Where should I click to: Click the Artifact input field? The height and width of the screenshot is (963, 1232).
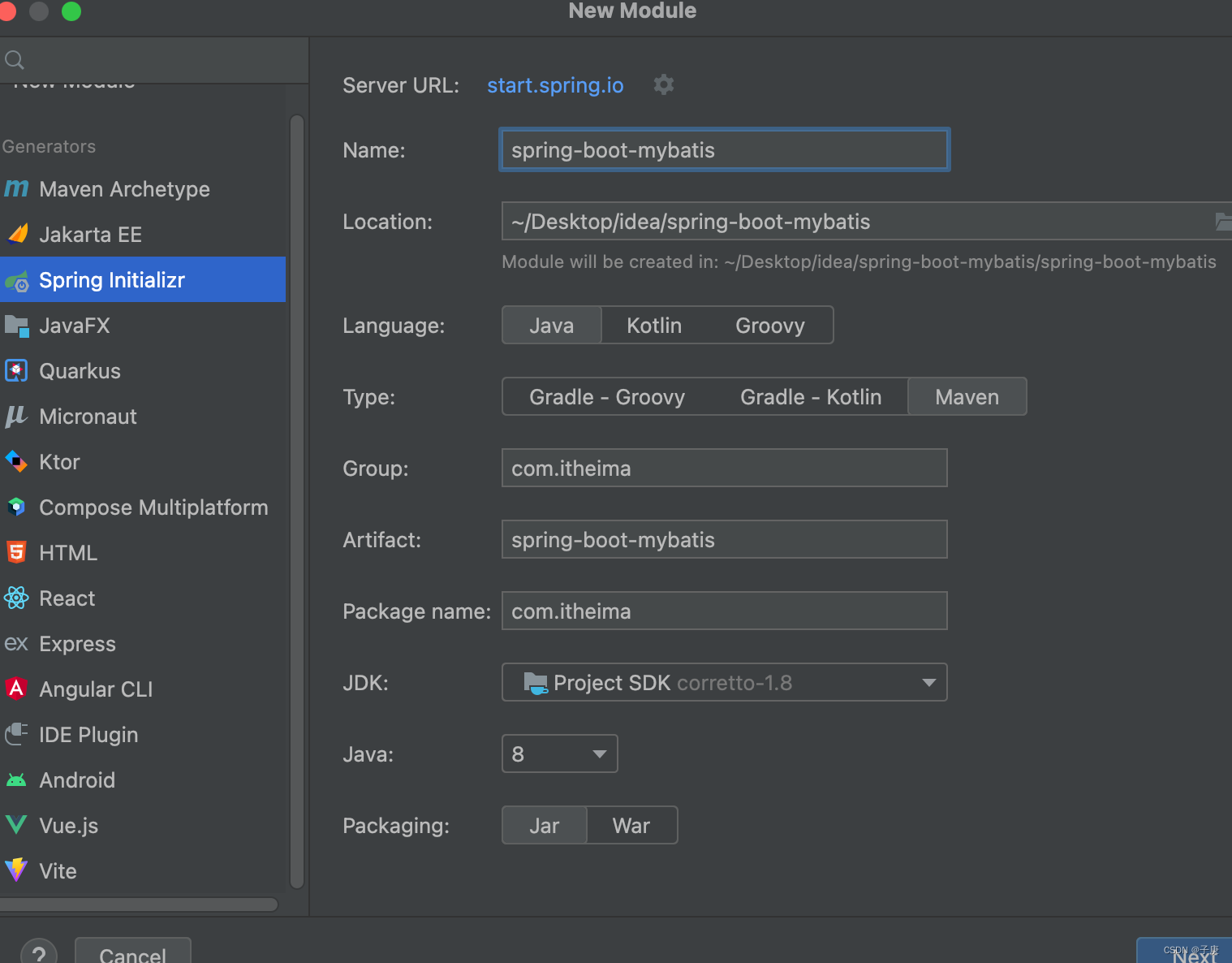click(725, 540)
